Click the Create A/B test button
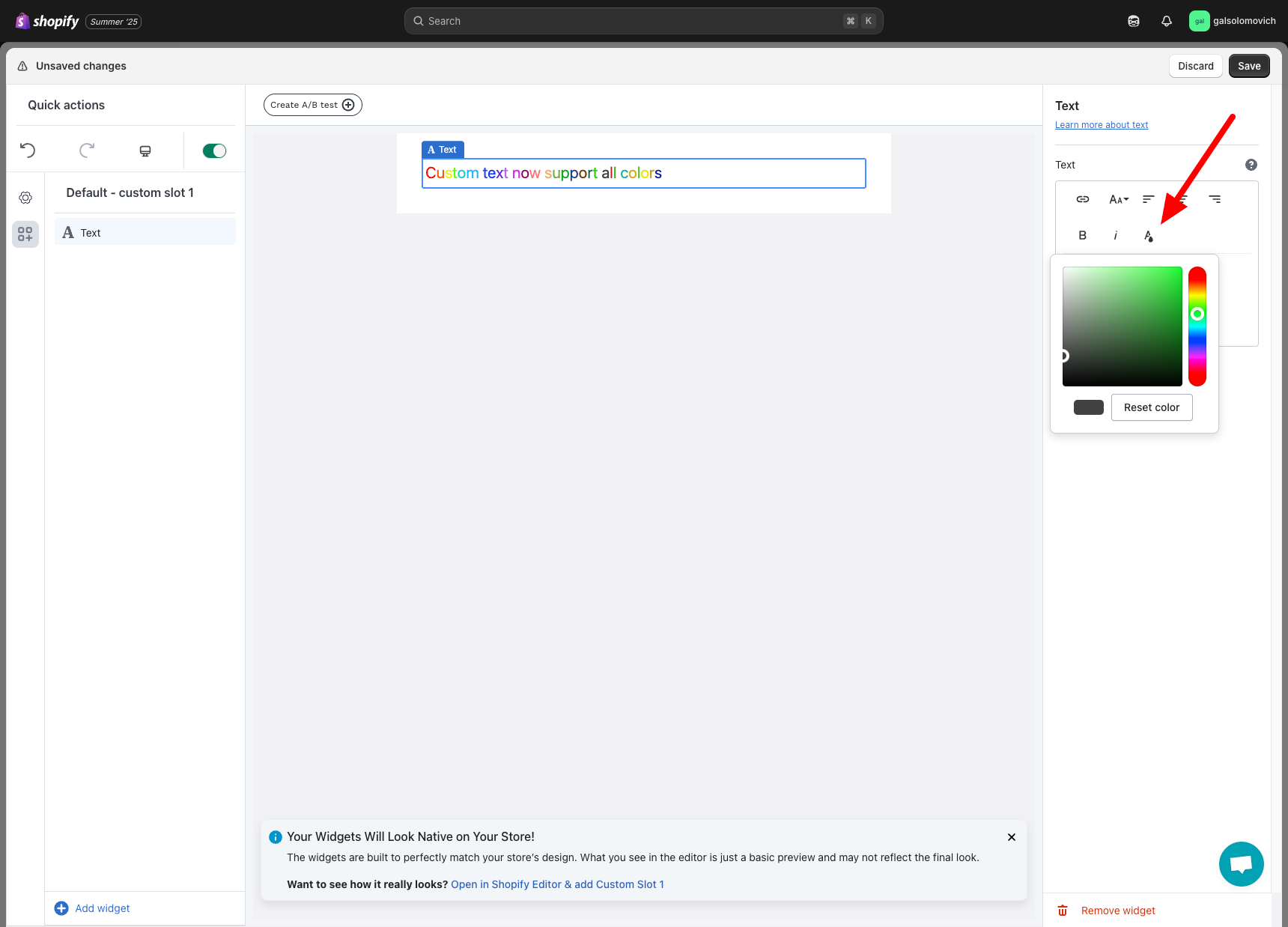1288x927 pixels. (312, 105)
